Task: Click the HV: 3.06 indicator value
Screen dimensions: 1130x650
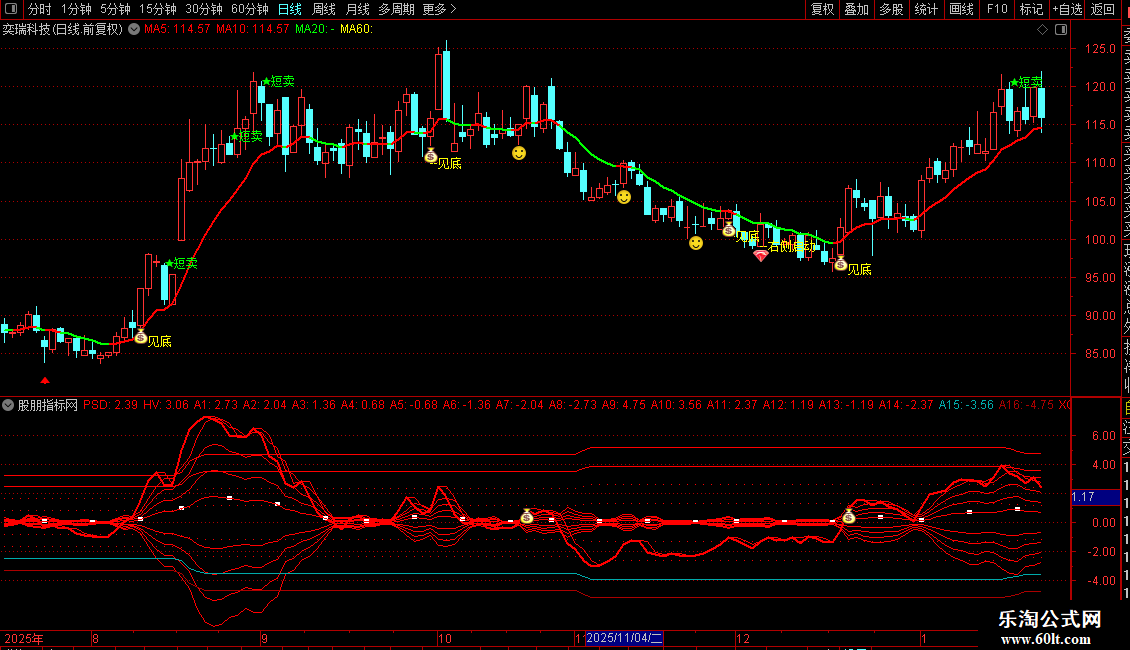Action: tap(166, 405)
